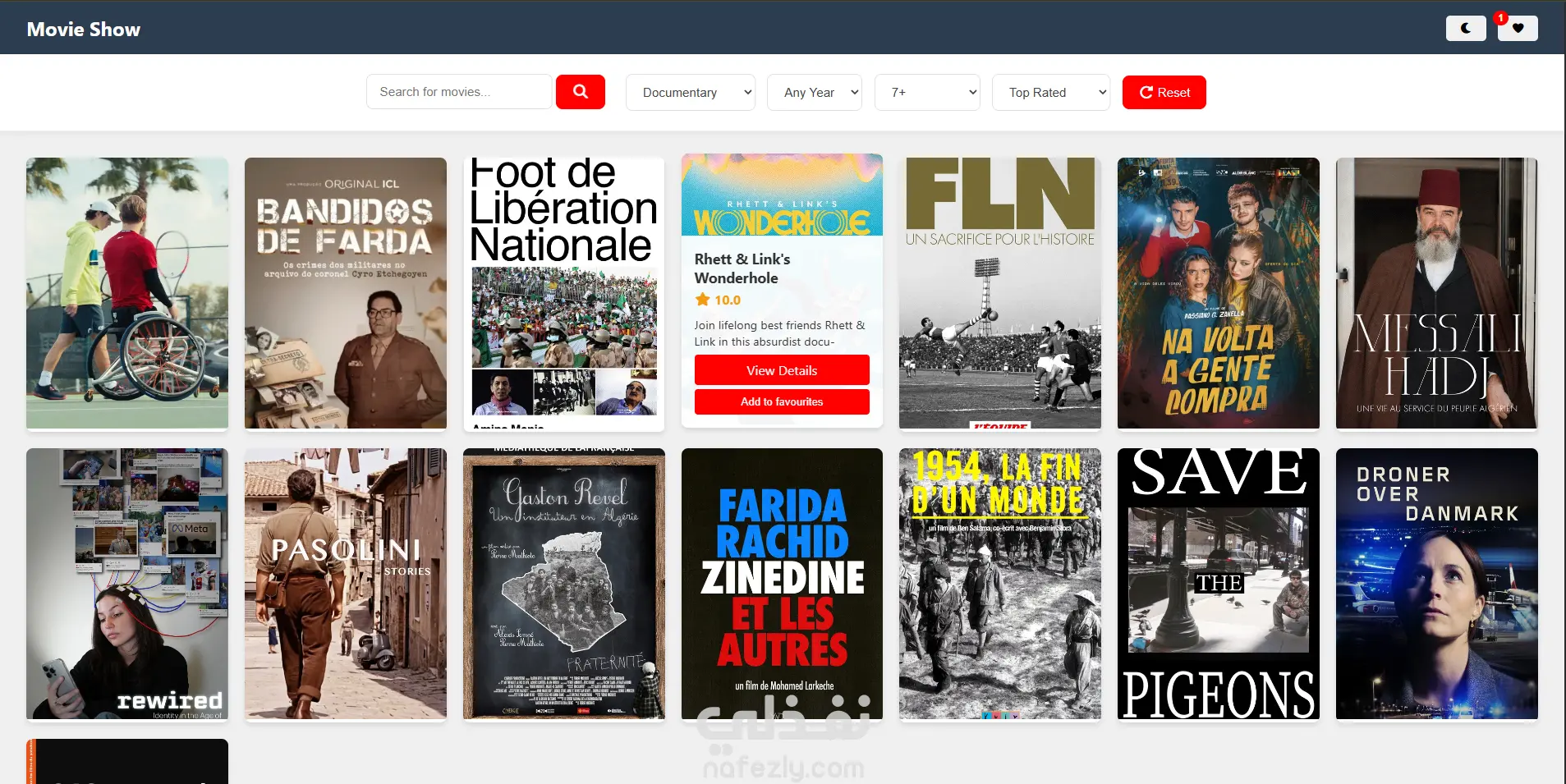Click the magnifier search button
This screenshot has width=1566, height=784.
click(581, 92)
